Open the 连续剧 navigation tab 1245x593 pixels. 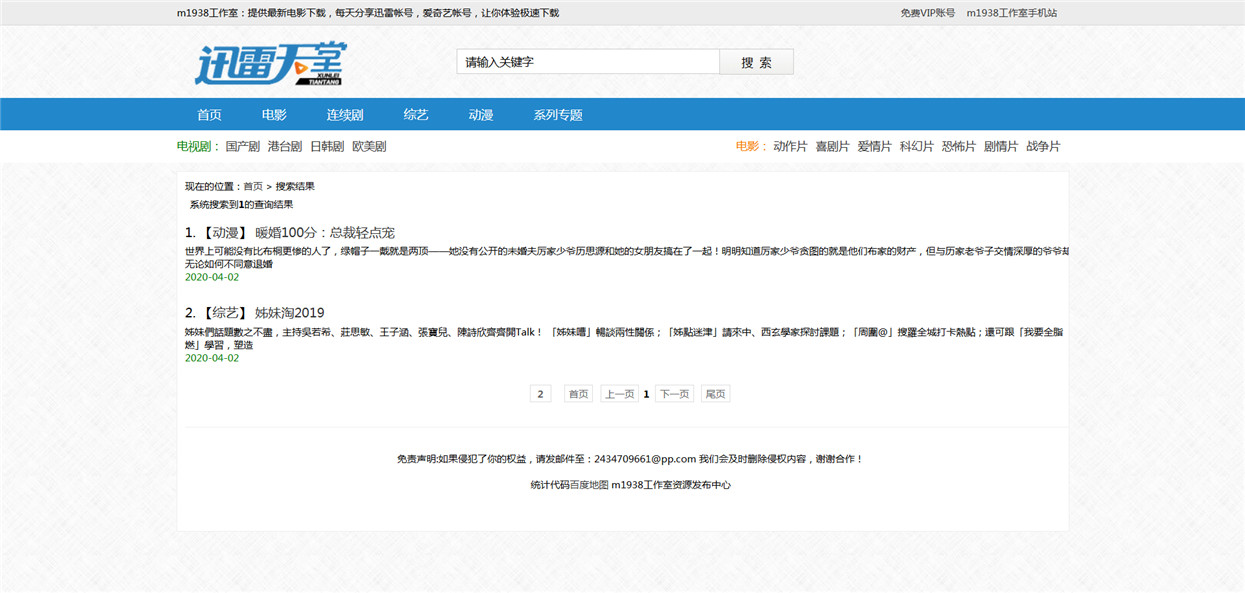[x=345, y=115]
